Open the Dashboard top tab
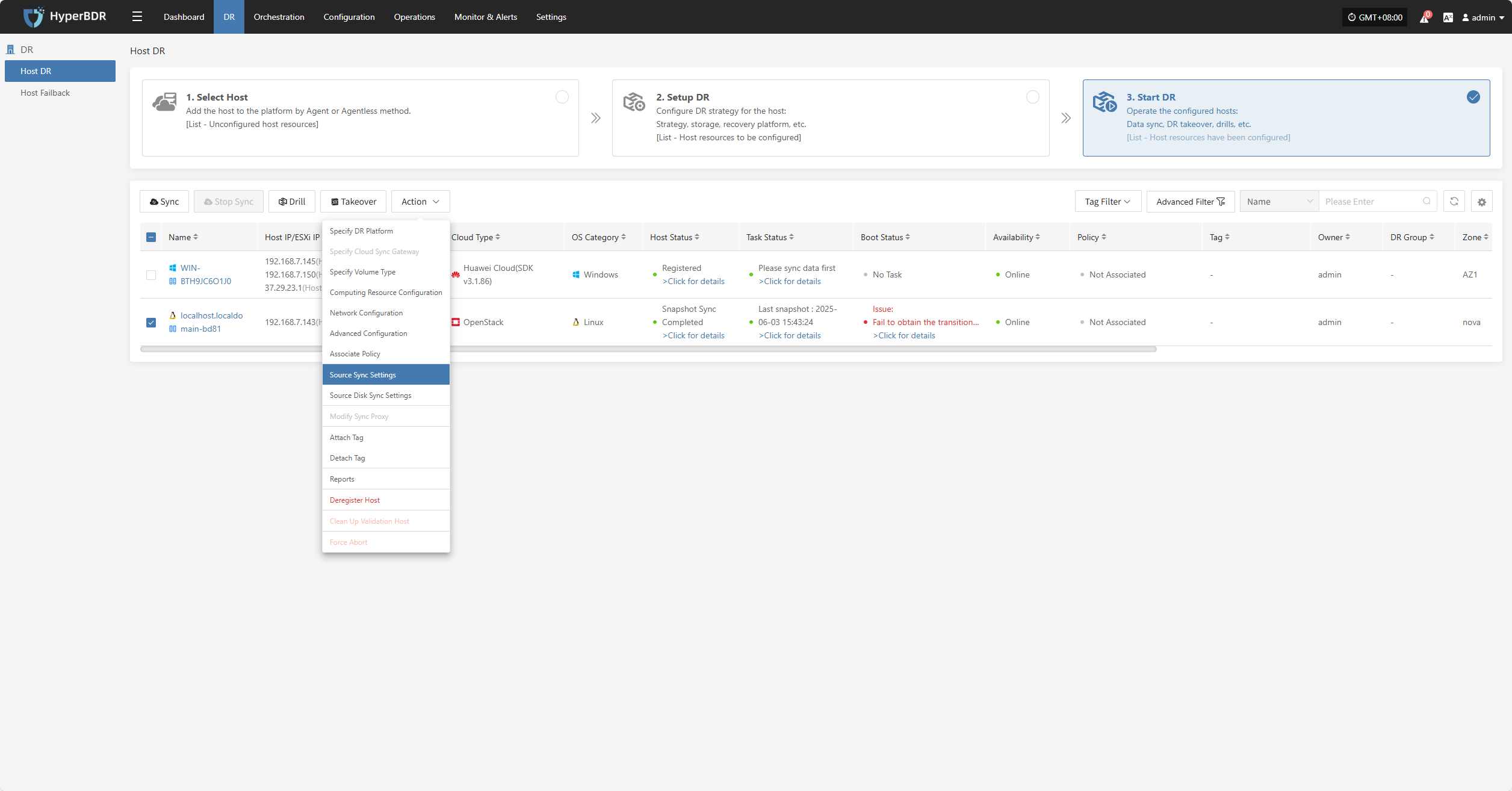This screenshot has height=791, width=1512. [184, 17]
